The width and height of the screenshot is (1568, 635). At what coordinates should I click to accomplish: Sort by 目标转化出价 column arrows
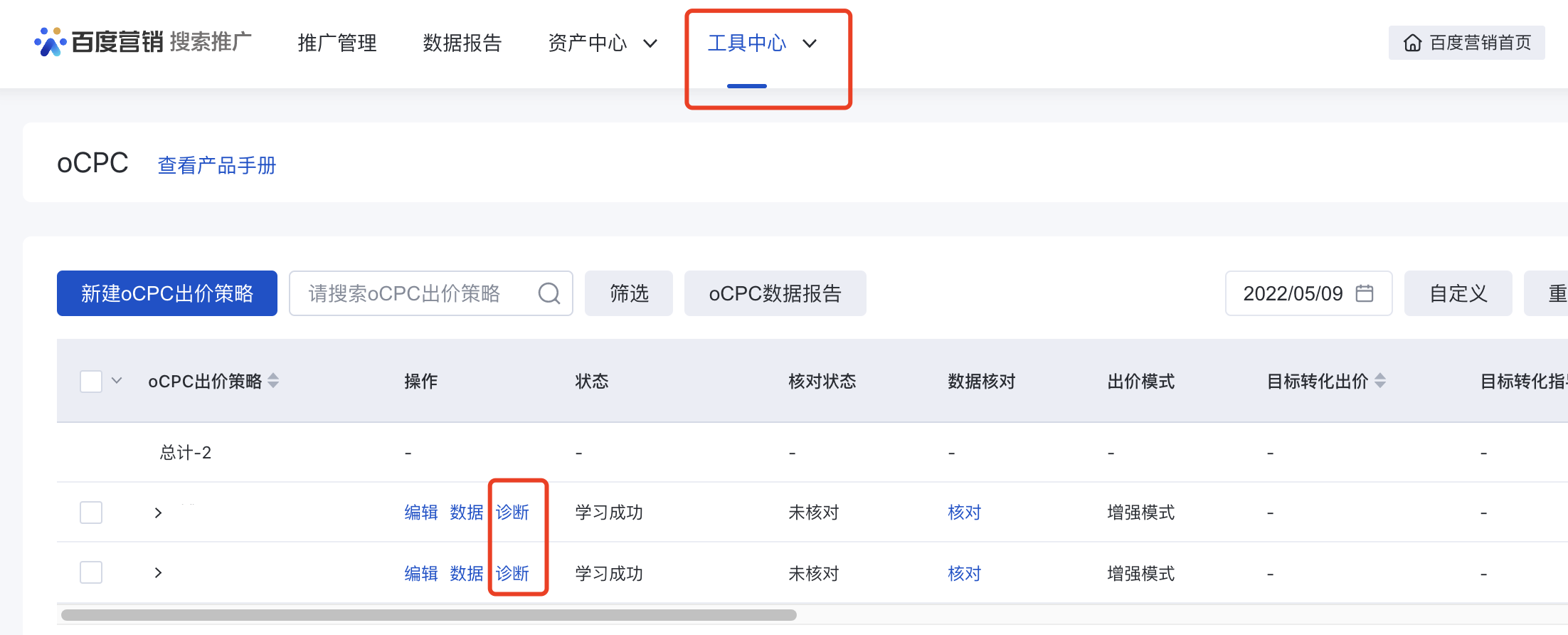pos(1380,381)
